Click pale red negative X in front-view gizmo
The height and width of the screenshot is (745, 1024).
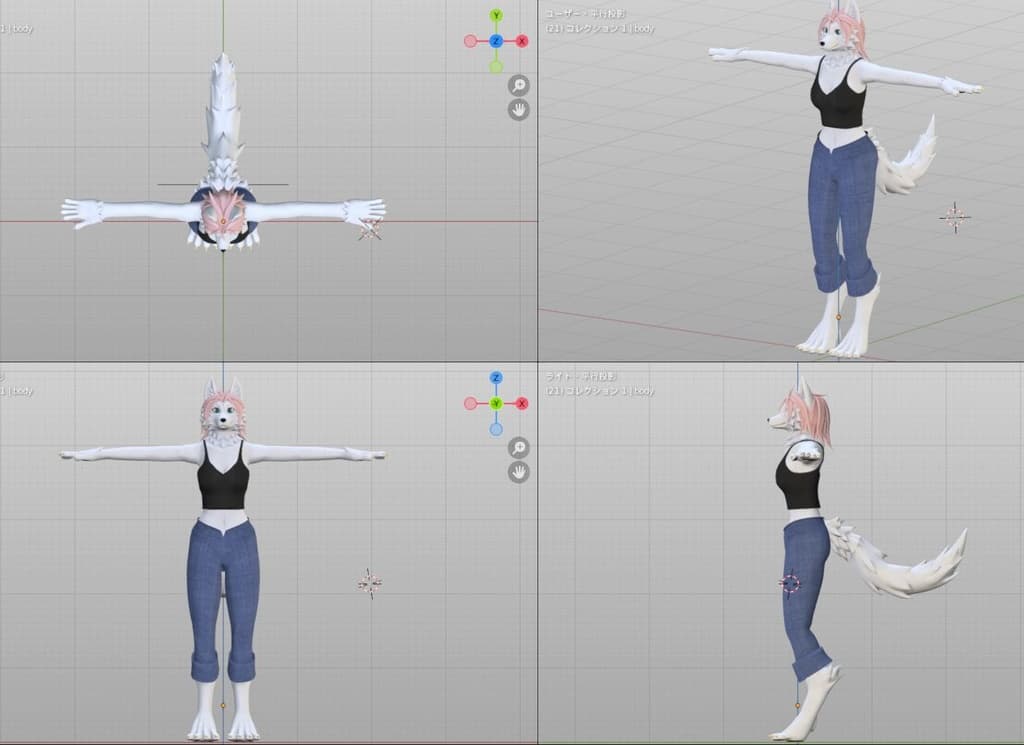tap(470, 404)
